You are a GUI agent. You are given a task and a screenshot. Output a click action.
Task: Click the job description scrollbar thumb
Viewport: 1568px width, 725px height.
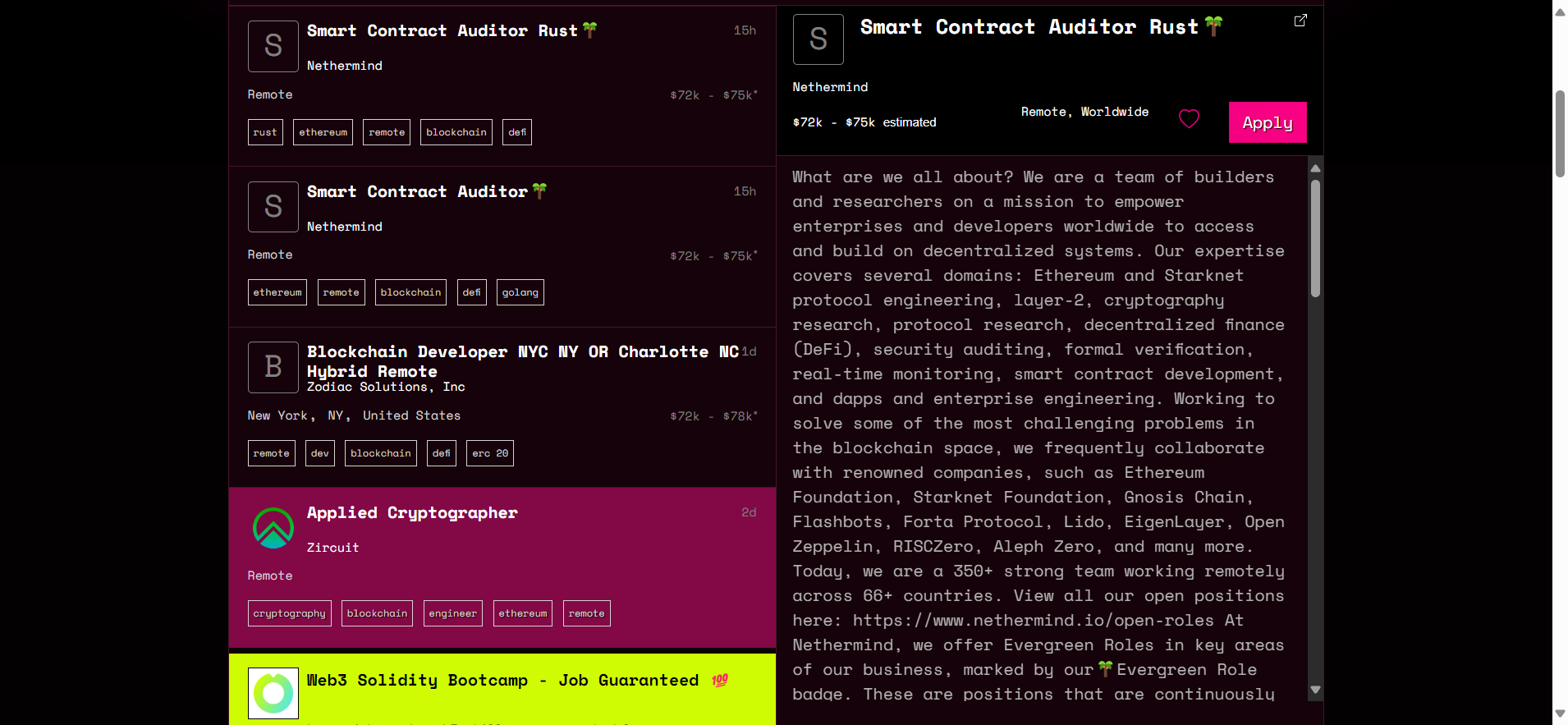point(1315,238)
